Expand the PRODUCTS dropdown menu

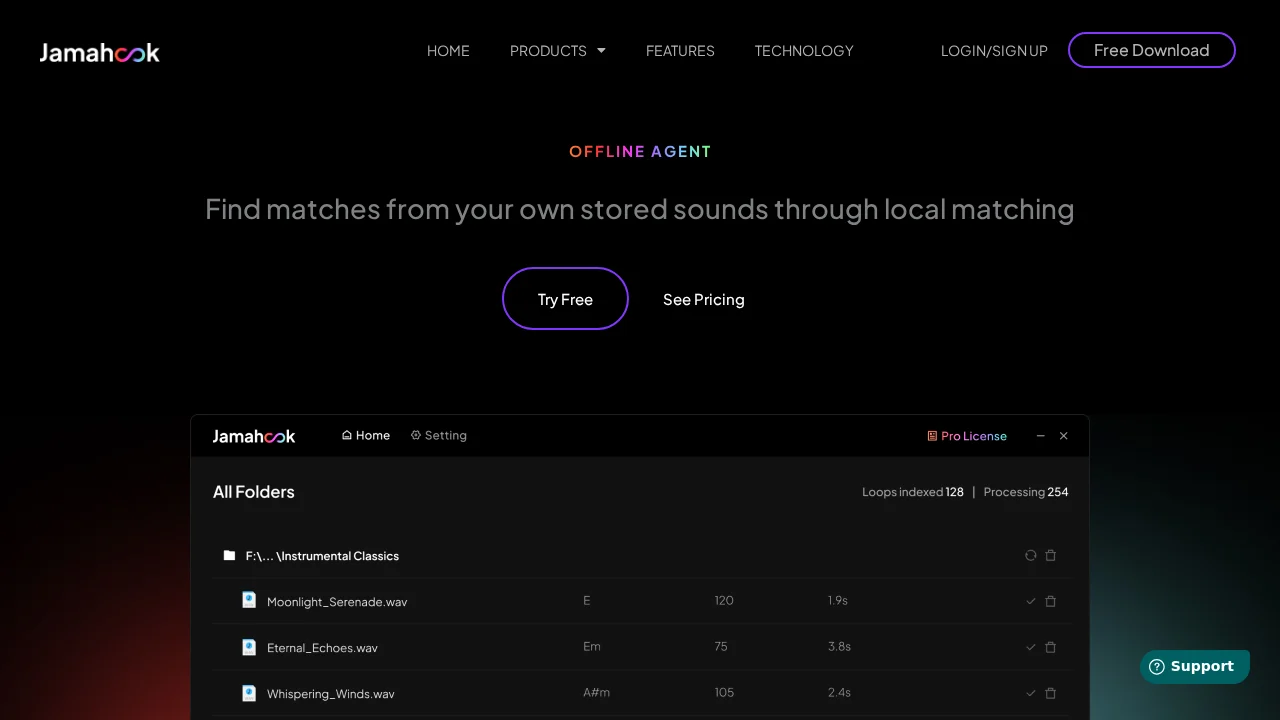tap(557, 50)
